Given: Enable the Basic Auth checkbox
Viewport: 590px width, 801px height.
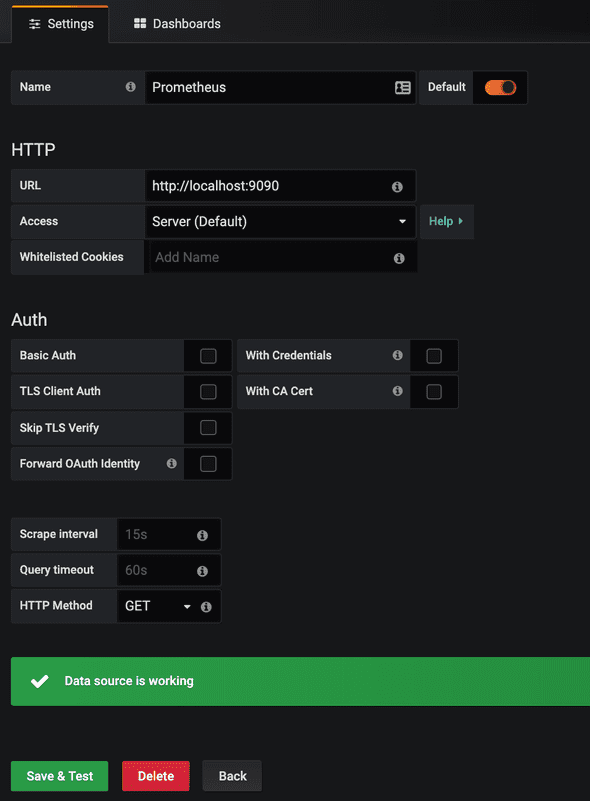Looking at the screenshot, I should click(207, 355).
